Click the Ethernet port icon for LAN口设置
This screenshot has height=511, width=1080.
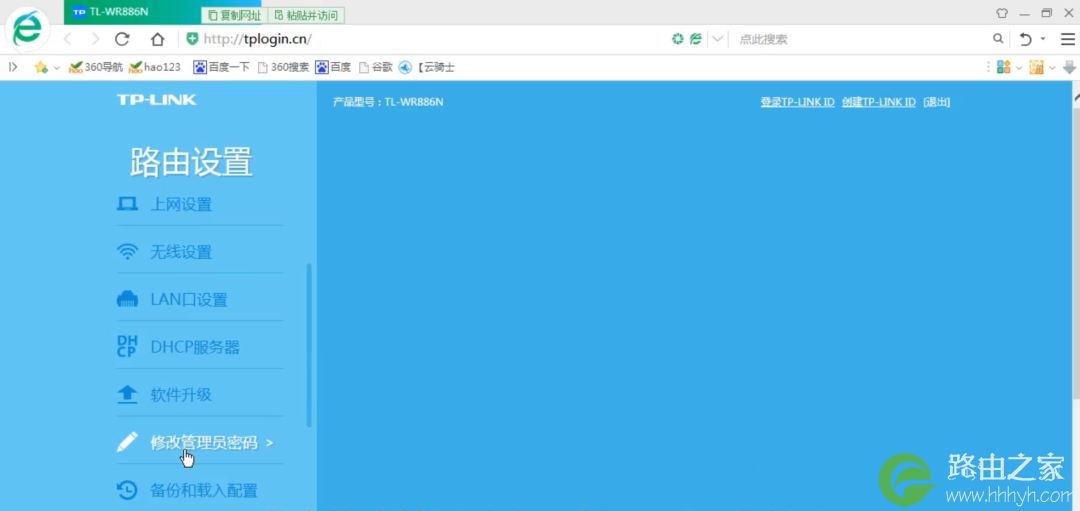coord(127,300)
